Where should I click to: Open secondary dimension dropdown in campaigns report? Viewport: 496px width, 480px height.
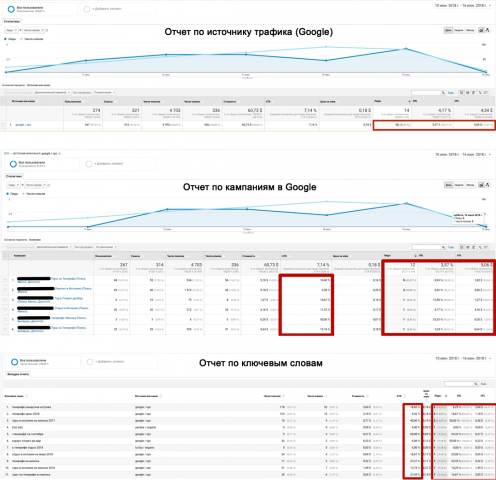click(x=54, y=247)
